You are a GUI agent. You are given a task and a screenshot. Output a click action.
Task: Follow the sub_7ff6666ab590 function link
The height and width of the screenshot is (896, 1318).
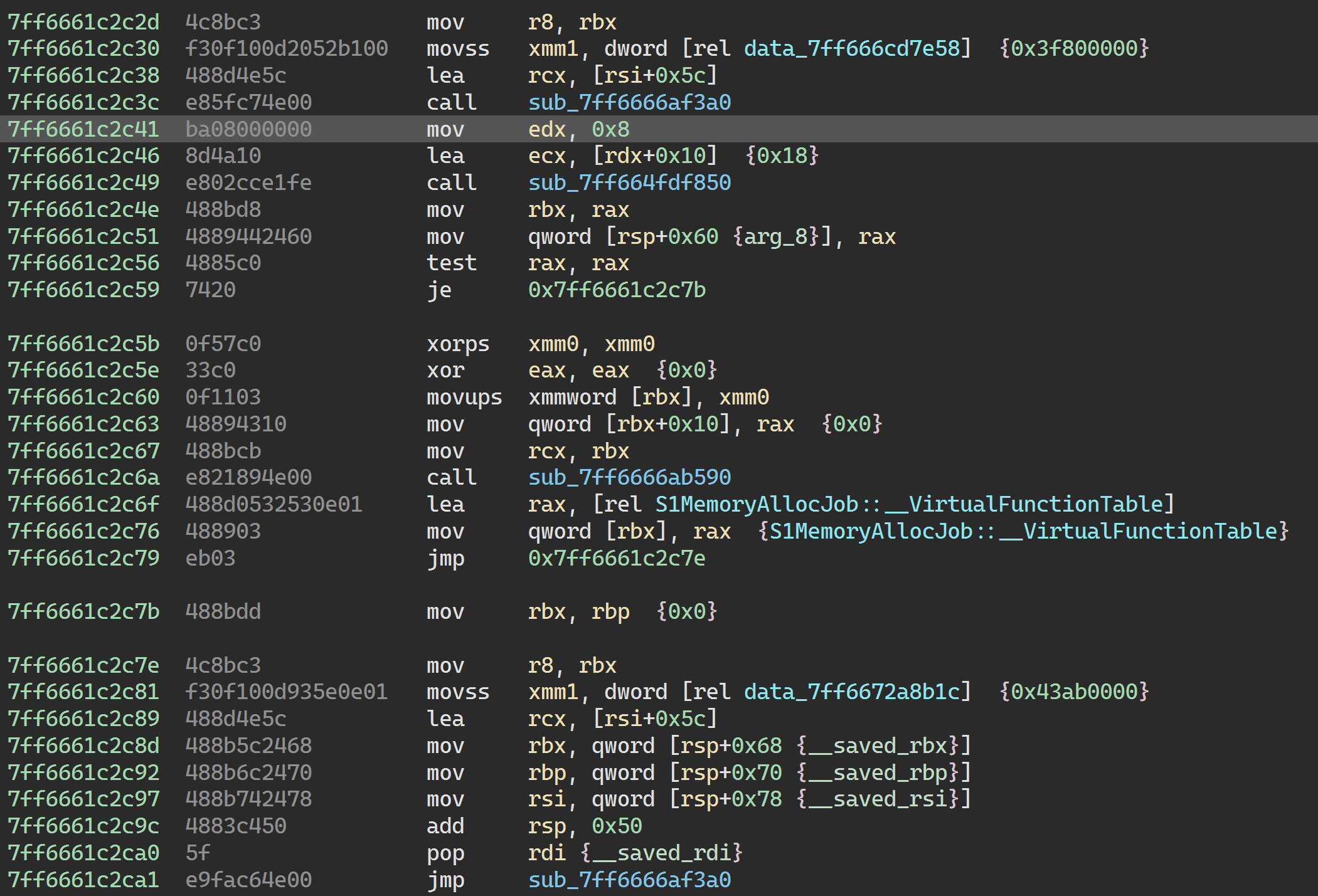coord(629,477)
